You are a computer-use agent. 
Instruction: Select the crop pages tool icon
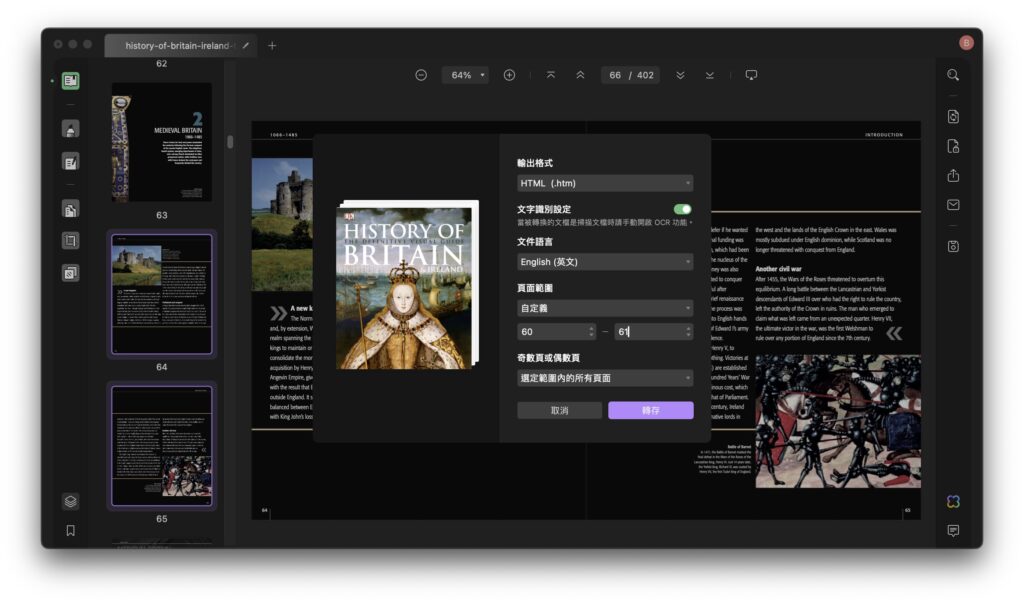[x=71, y=240]
